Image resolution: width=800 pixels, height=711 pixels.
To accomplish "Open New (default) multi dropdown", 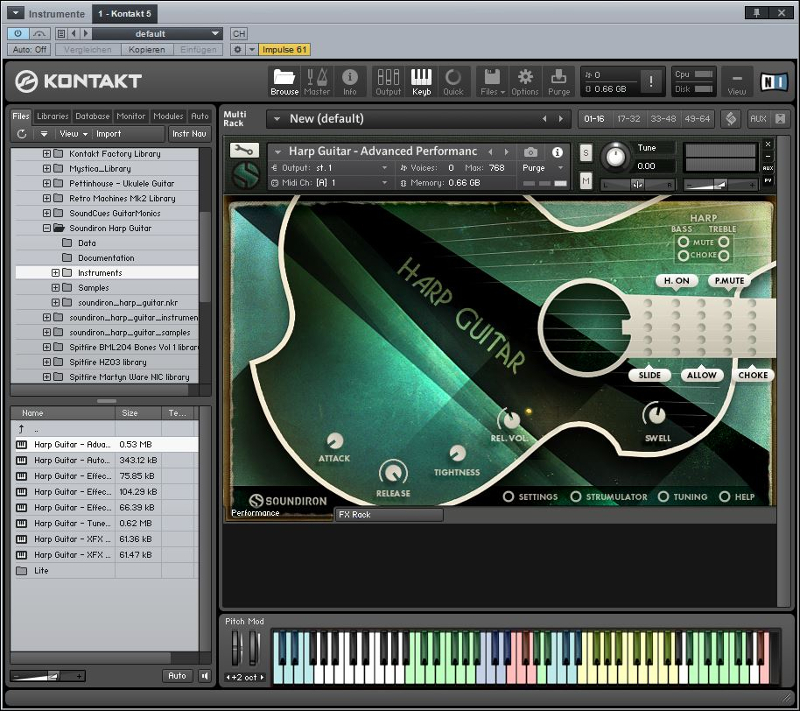I will pyautogui.click(x=277, y=119).
